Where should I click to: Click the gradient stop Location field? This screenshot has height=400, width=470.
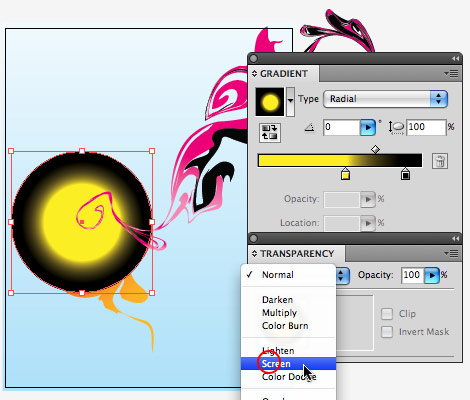[x=342, y=223]
